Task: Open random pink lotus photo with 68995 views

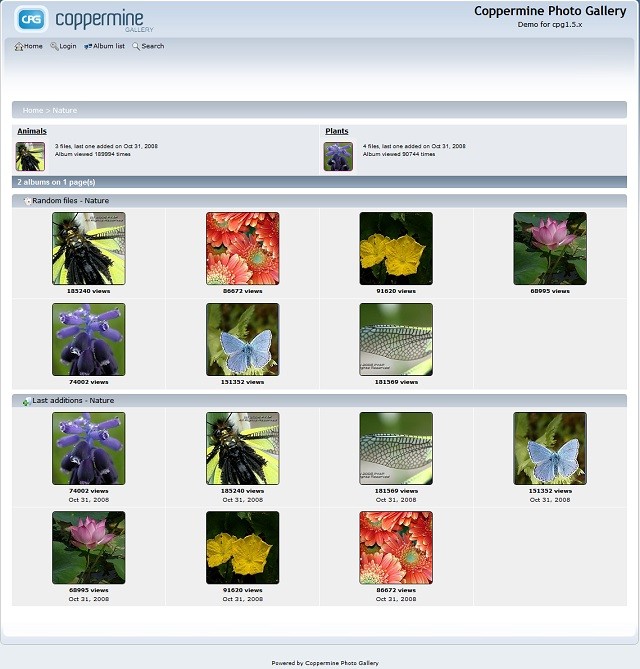Action: point(550,248)
